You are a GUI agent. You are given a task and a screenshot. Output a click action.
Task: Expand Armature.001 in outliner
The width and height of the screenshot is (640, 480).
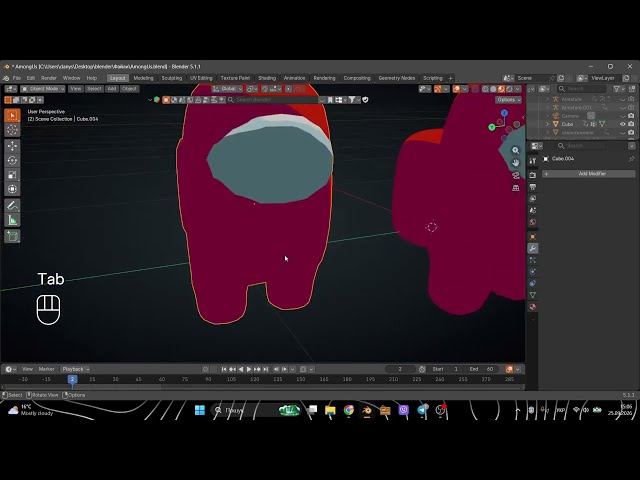[548, 107]
